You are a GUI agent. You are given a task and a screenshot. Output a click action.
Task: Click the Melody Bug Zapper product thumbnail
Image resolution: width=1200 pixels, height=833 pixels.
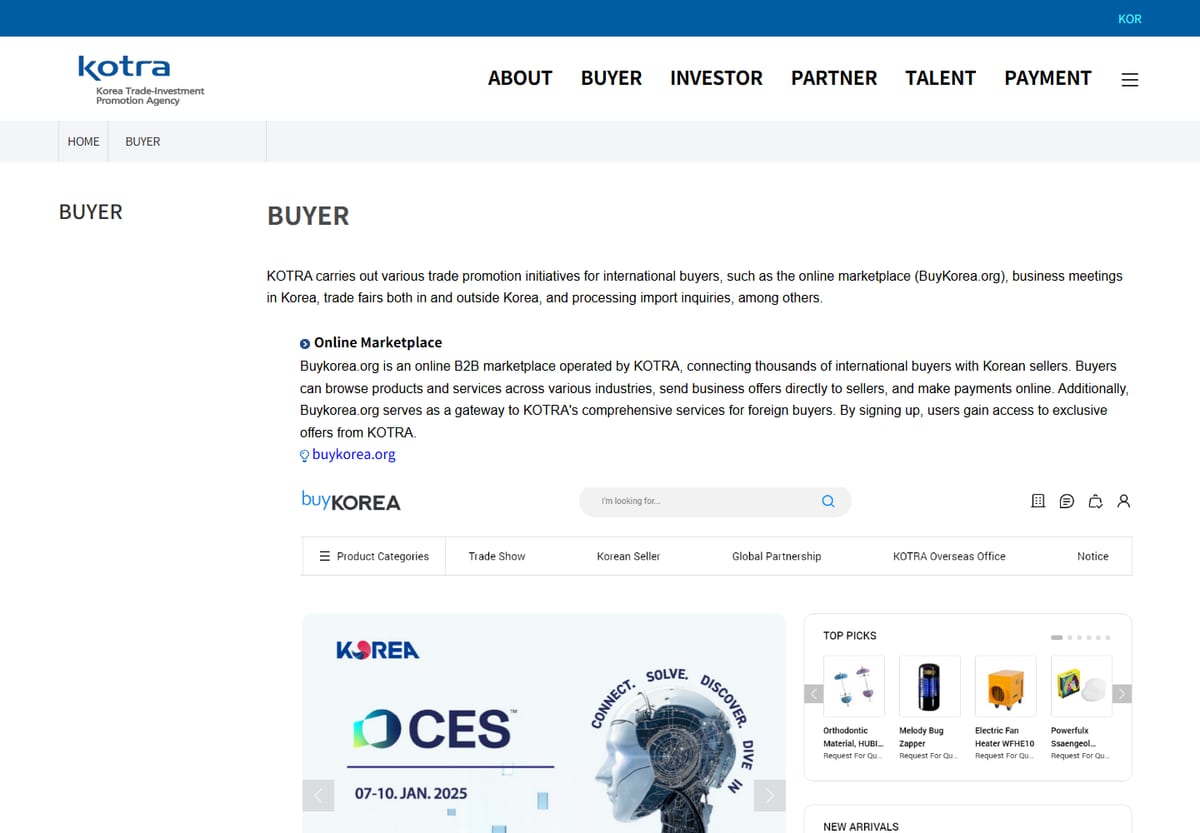coord(930,686)
